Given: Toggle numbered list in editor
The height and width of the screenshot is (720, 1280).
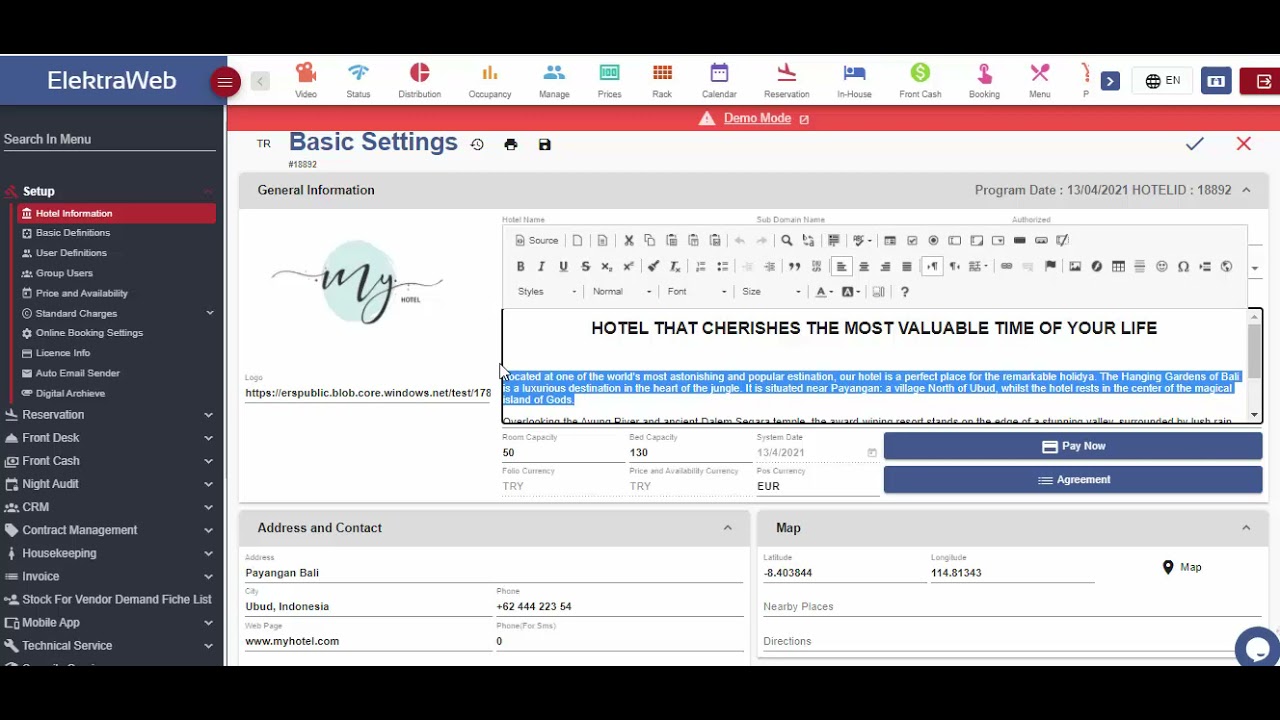Looking at the screenshot, I should [x=701, y=266].
